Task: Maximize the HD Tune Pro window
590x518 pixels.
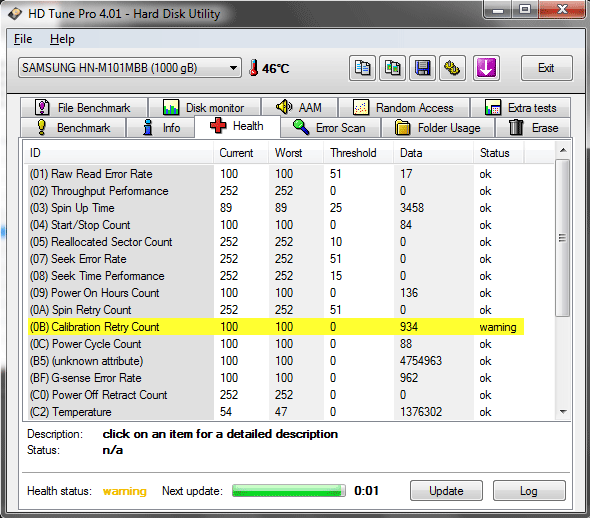Action: point(525,9)
